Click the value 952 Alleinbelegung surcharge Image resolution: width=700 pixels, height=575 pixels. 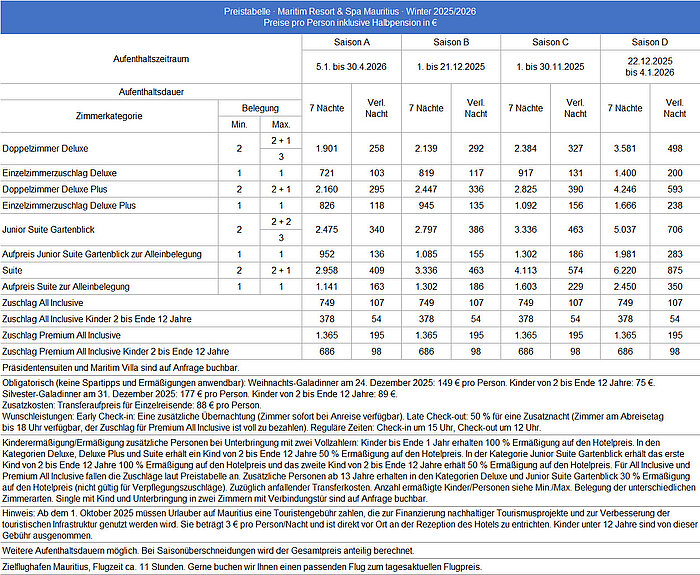pos(327,254)
